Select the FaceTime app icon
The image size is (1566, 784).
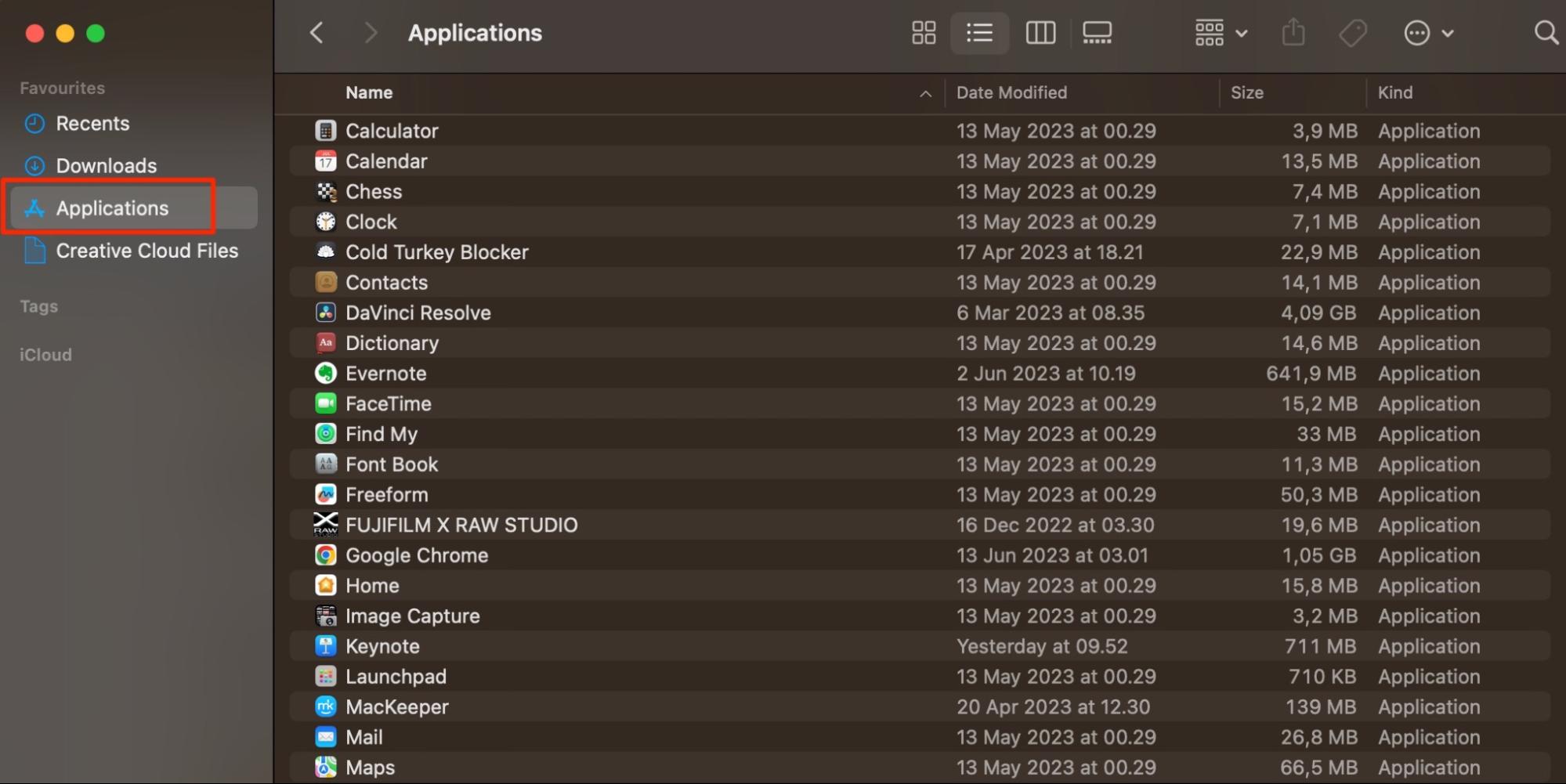[326, 403]
